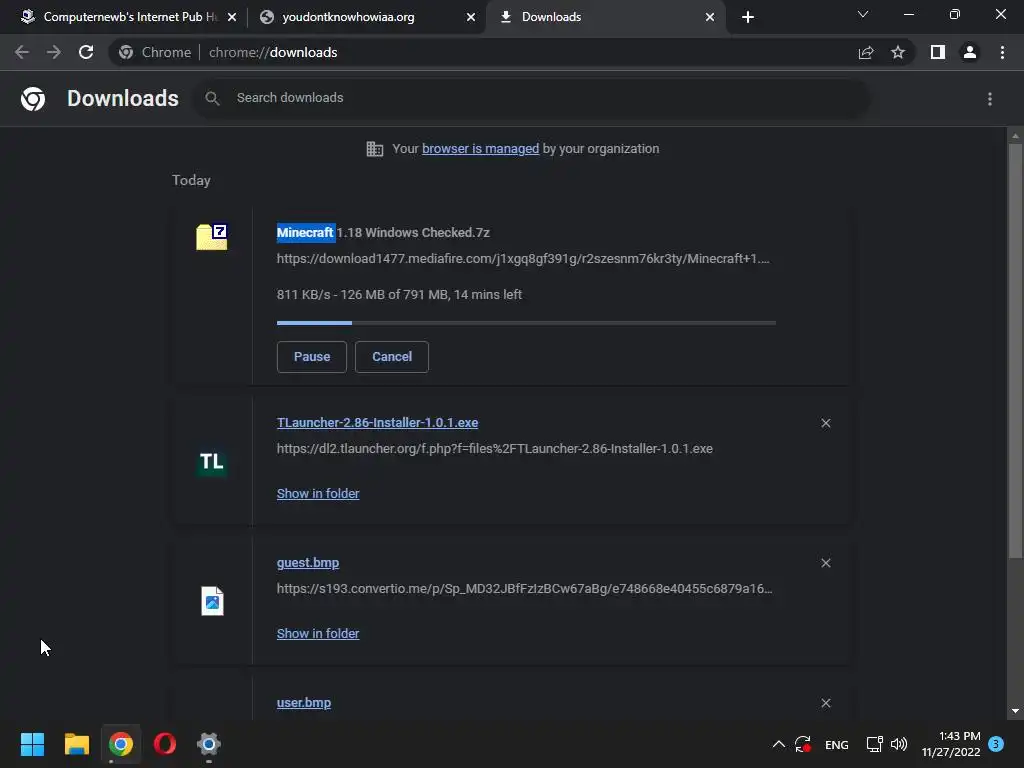Close the Computernewb's Internet Pub tab

pos(232,17)
